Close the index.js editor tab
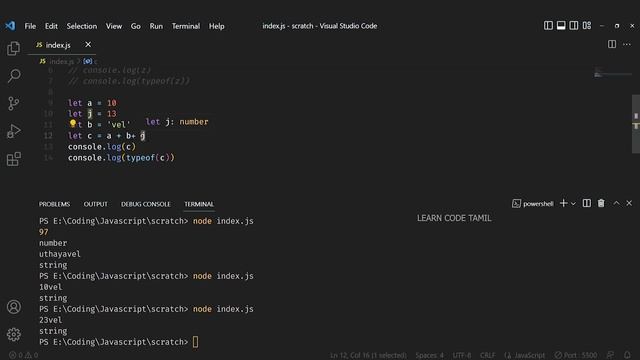 [88, 44]
